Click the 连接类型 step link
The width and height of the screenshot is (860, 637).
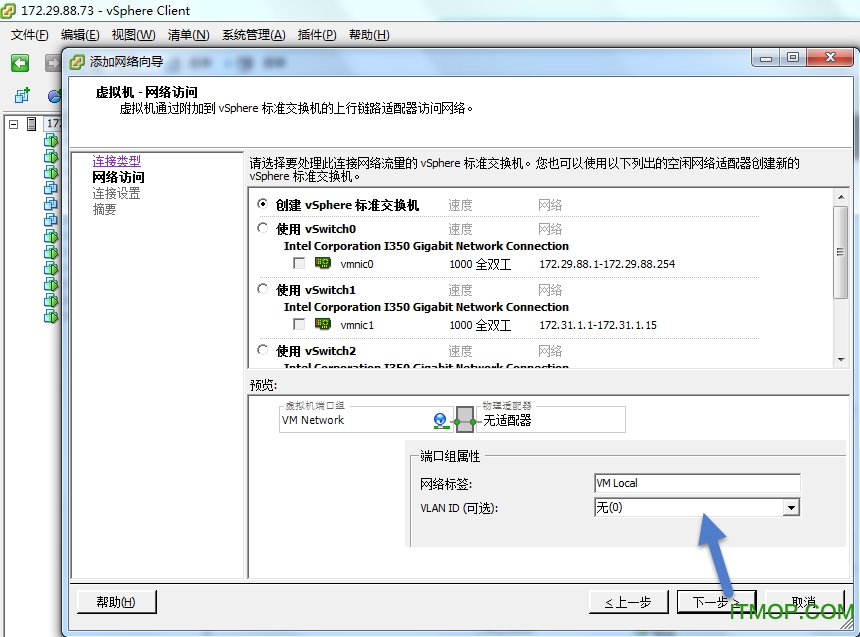(116, 161)
